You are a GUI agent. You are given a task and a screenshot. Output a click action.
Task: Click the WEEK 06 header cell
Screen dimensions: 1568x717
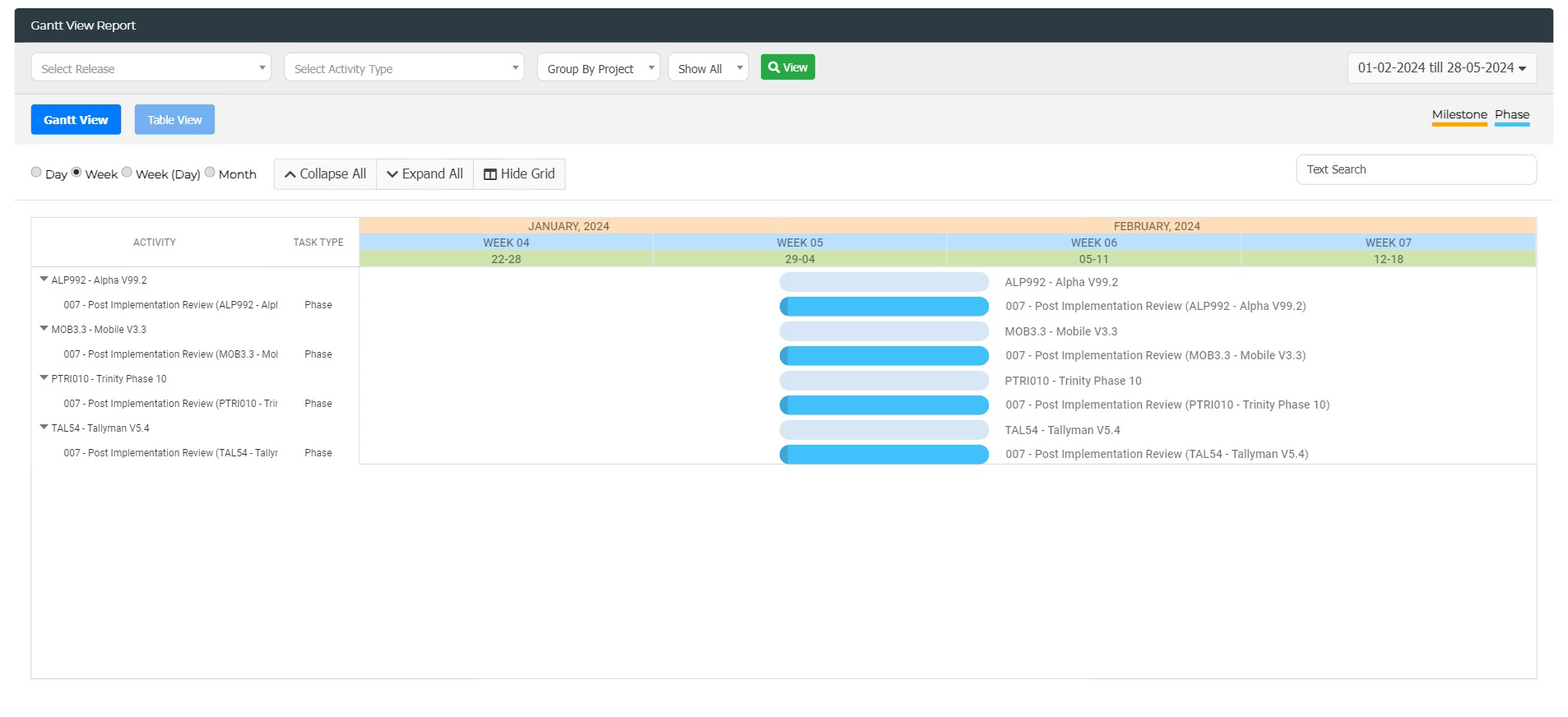(1093, 243)
